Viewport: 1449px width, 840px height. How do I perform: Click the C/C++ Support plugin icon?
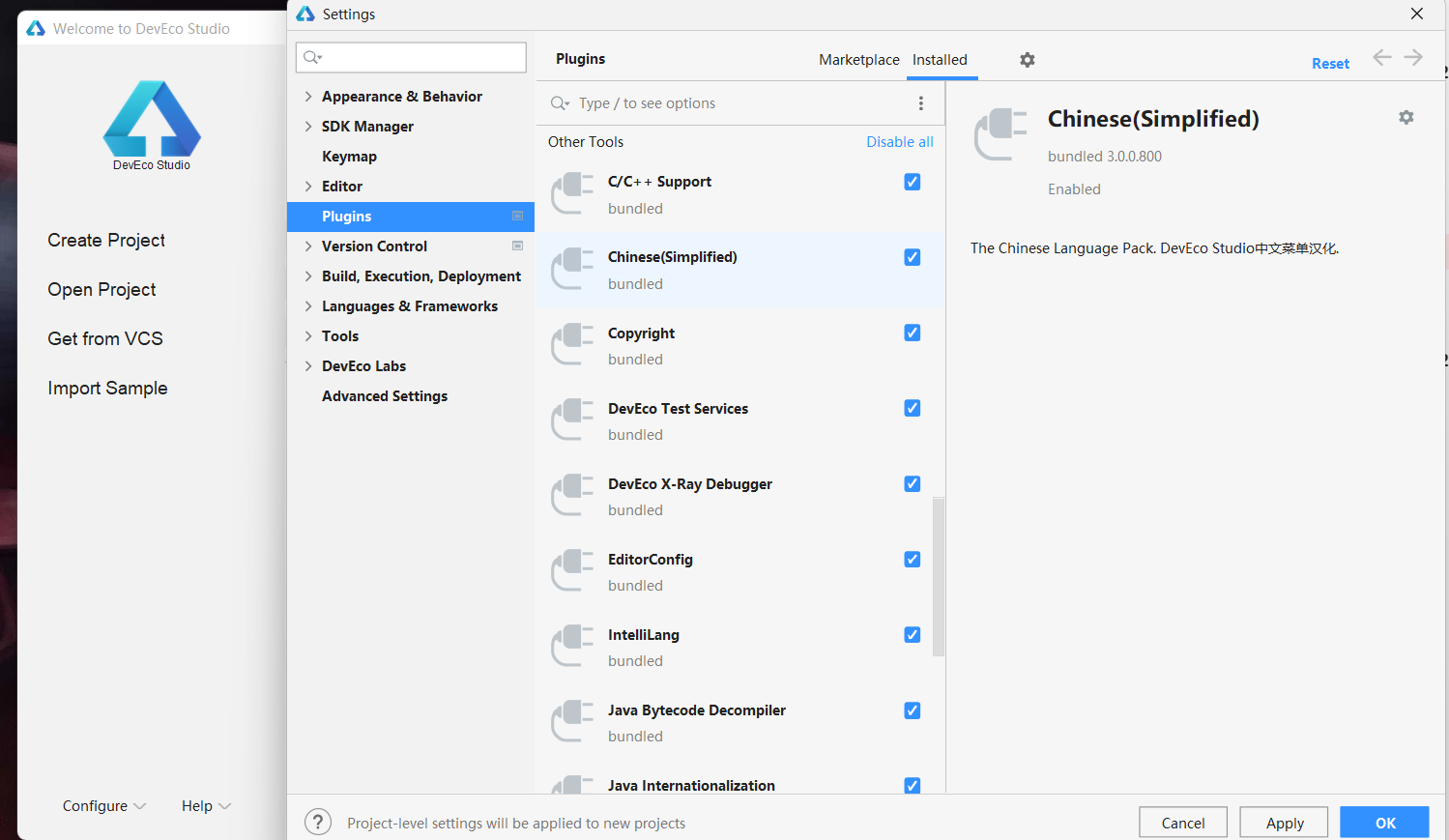click(x=572, y=193)
